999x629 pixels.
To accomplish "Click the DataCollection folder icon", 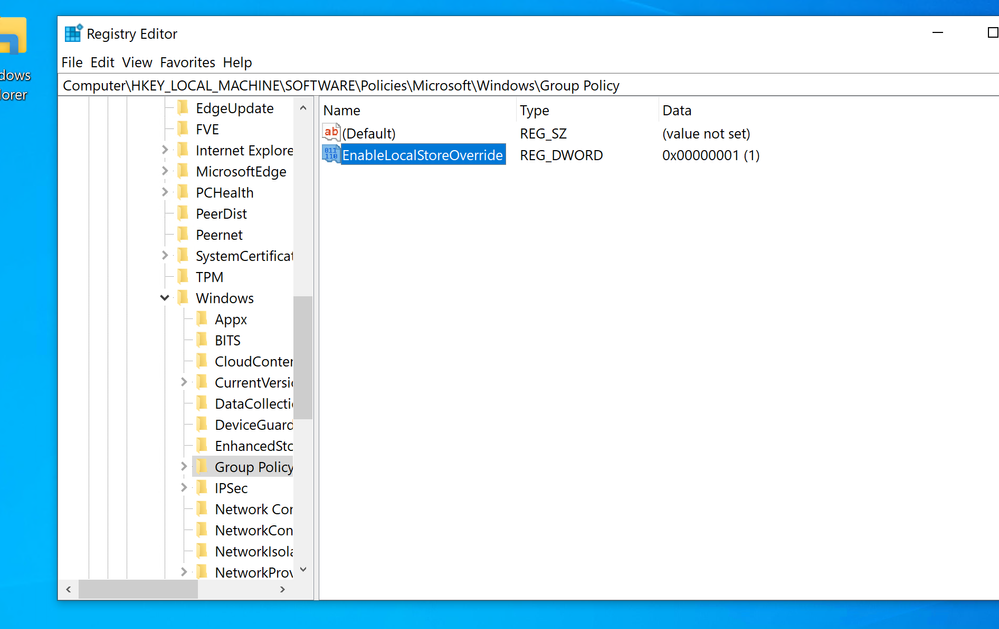I will (202, 402).
